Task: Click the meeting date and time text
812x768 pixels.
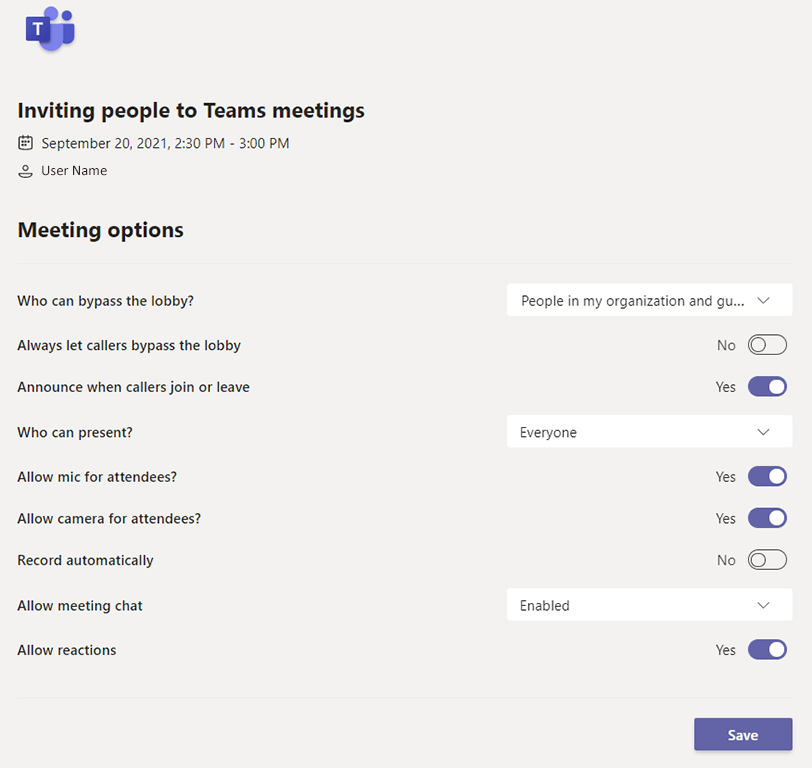Action: click(x=165, y=143)
